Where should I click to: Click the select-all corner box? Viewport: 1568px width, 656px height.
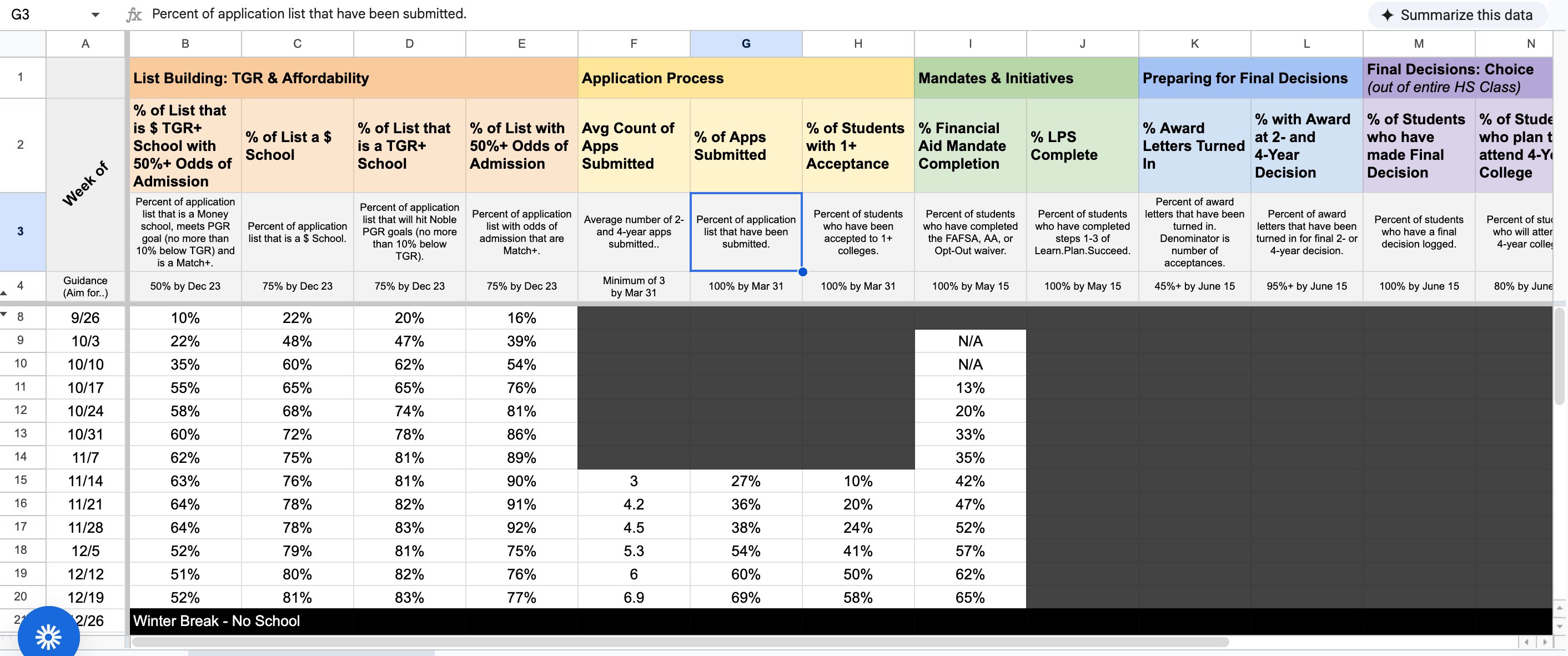click(23, 44)
